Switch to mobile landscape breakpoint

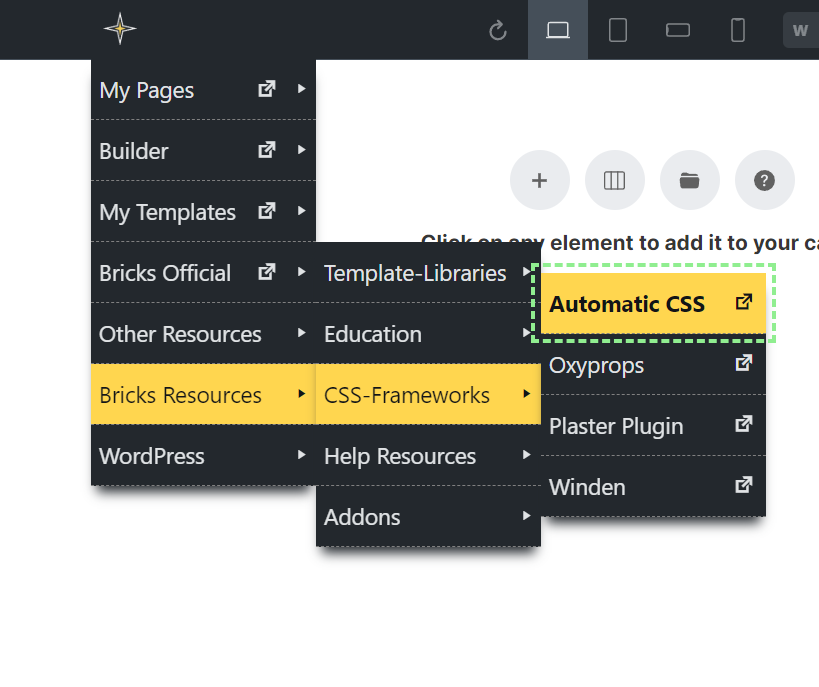[x=678, y=30]
